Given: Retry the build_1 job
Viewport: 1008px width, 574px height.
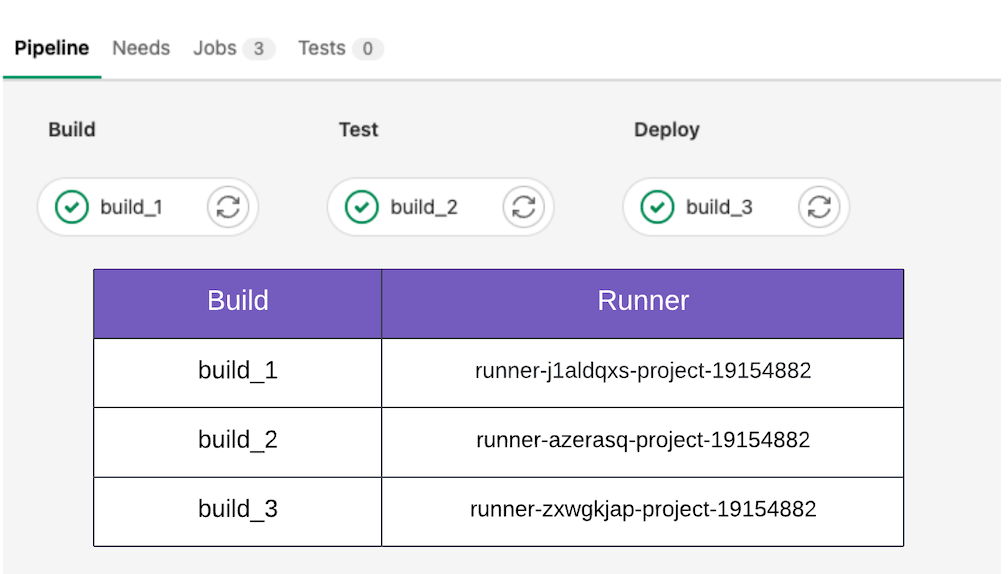Looking at the screenshot, I should tap(228, 207).
